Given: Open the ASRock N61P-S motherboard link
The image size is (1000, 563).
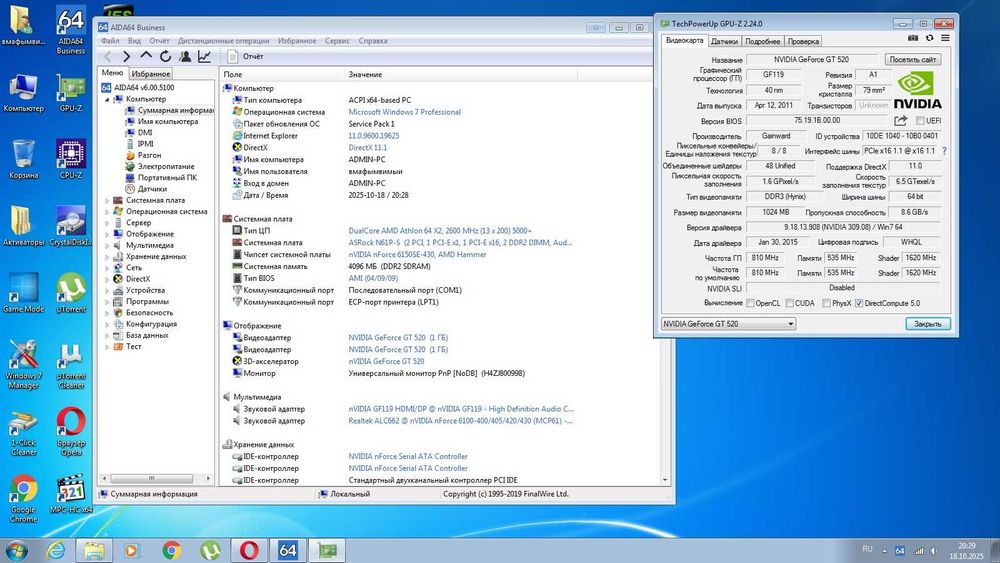Looking at the screenshot, I should [460, 243].
